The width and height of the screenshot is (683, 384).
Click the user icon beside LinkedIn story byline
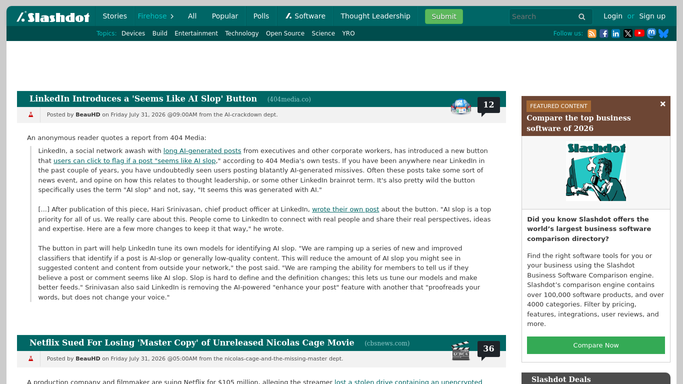click(30, 115)
